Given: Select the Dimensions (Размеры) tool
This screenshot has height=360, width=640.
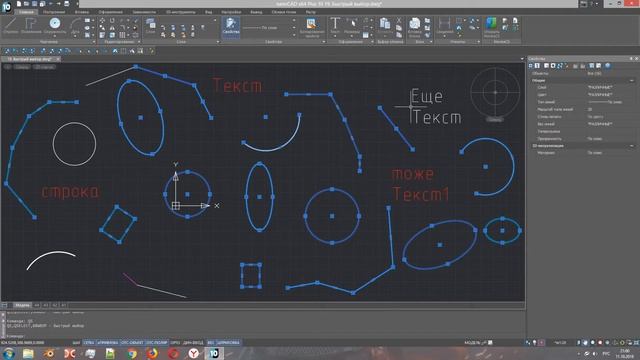Looking at the screenshot, I should (352, 25).
